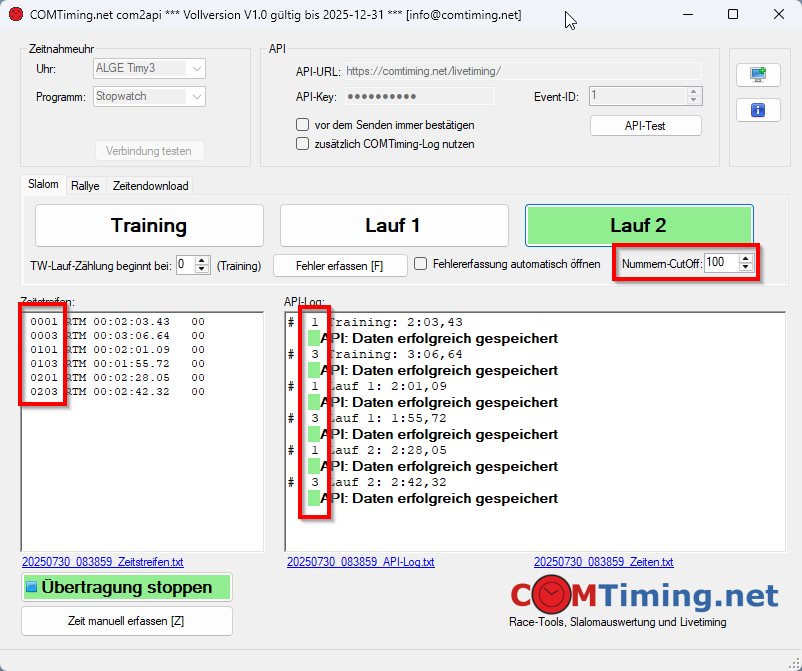Open the 20250730_083859_API-Log.txt link
Viewport: 802px width, 671px height.
pyautogui.click(x=361, y=562)
